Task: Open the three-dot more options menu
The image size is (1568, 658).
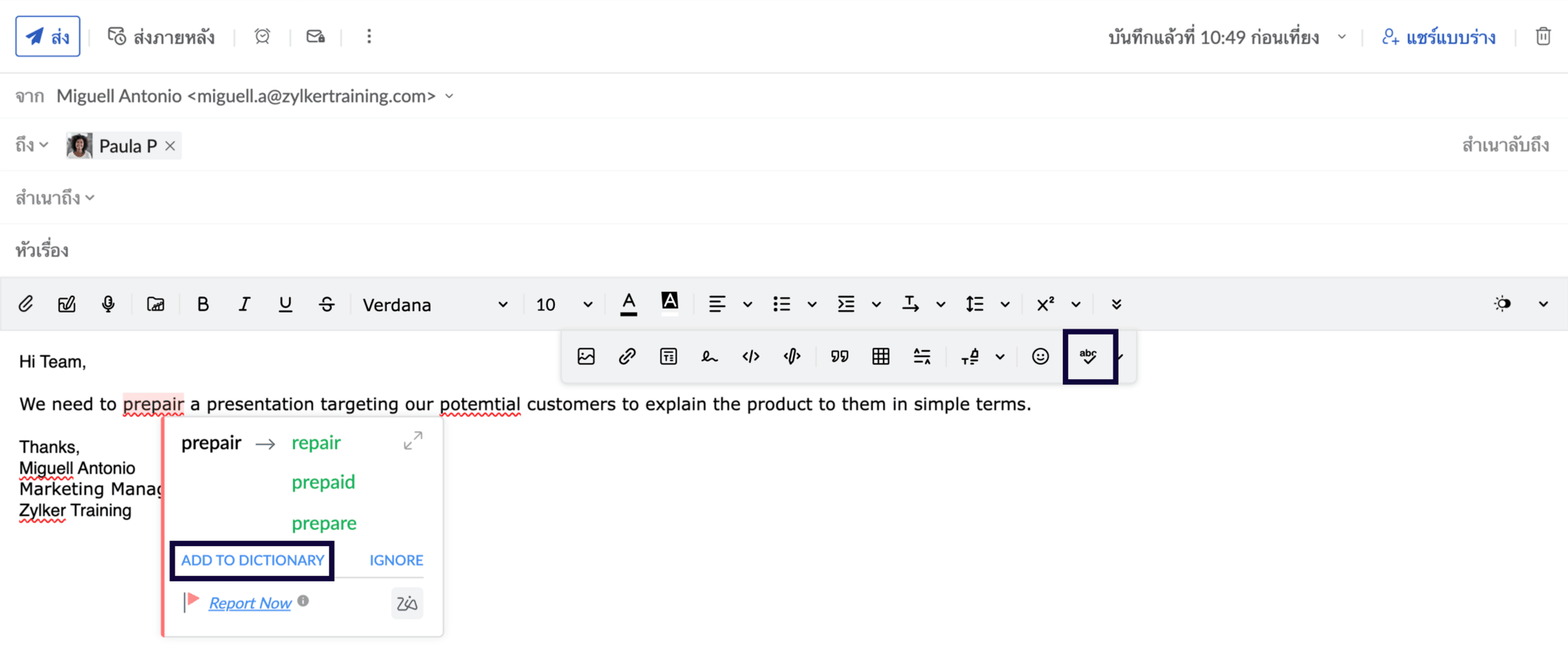Action: 369,36
